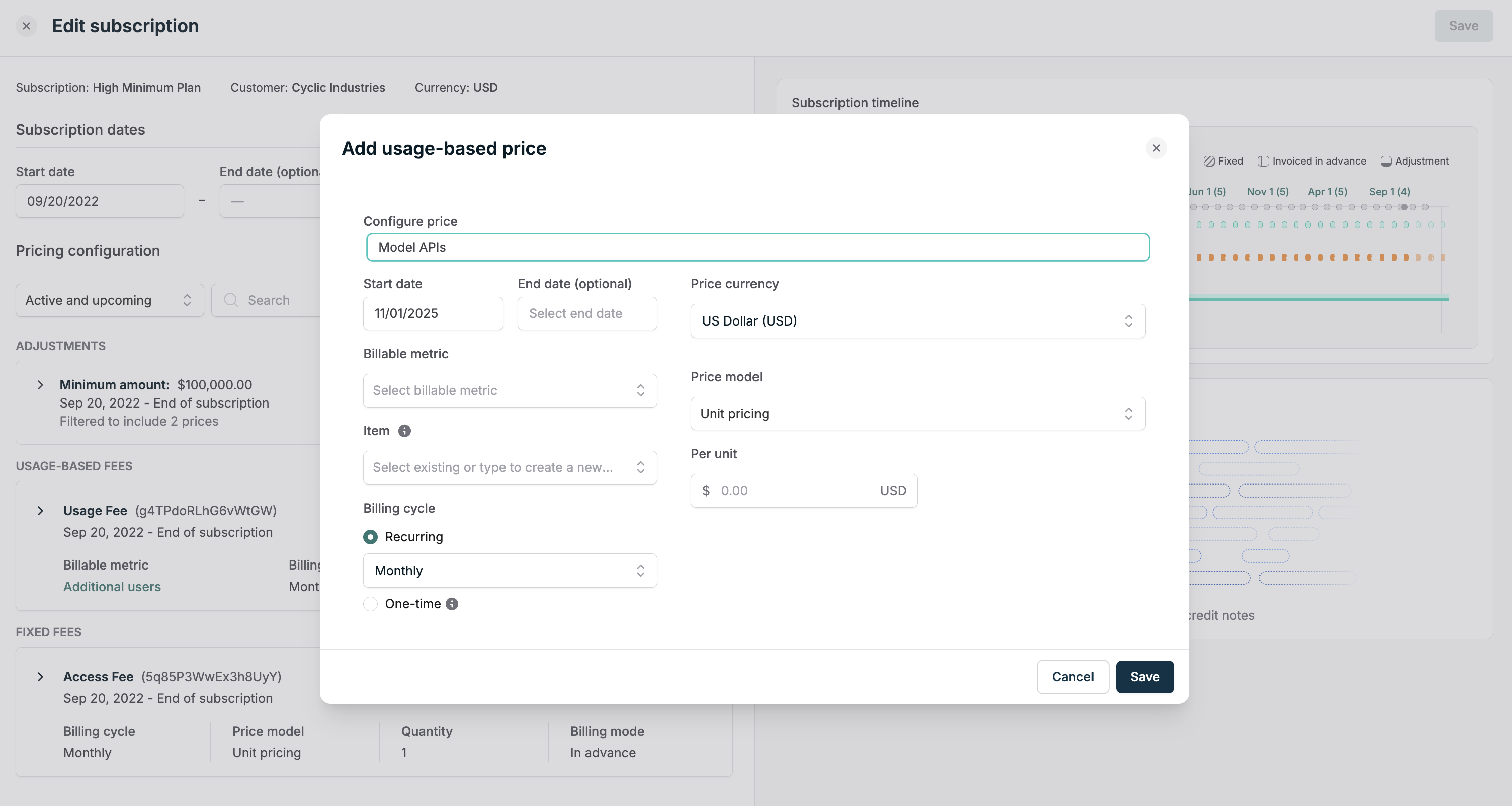1512x806 pixels.
Task: Click the Invoiced in advance legend icon
Action: (1262, 161)
